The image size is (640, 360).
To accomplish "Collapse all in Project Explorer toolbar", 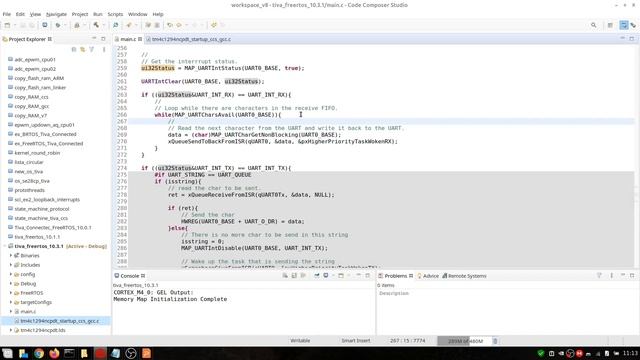I will tap(74, 49).
